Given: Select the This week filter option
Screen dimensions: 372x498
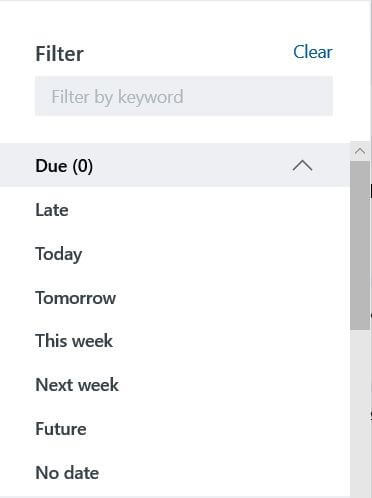Looking at the screenshot, I should click(x=74, y=341).
